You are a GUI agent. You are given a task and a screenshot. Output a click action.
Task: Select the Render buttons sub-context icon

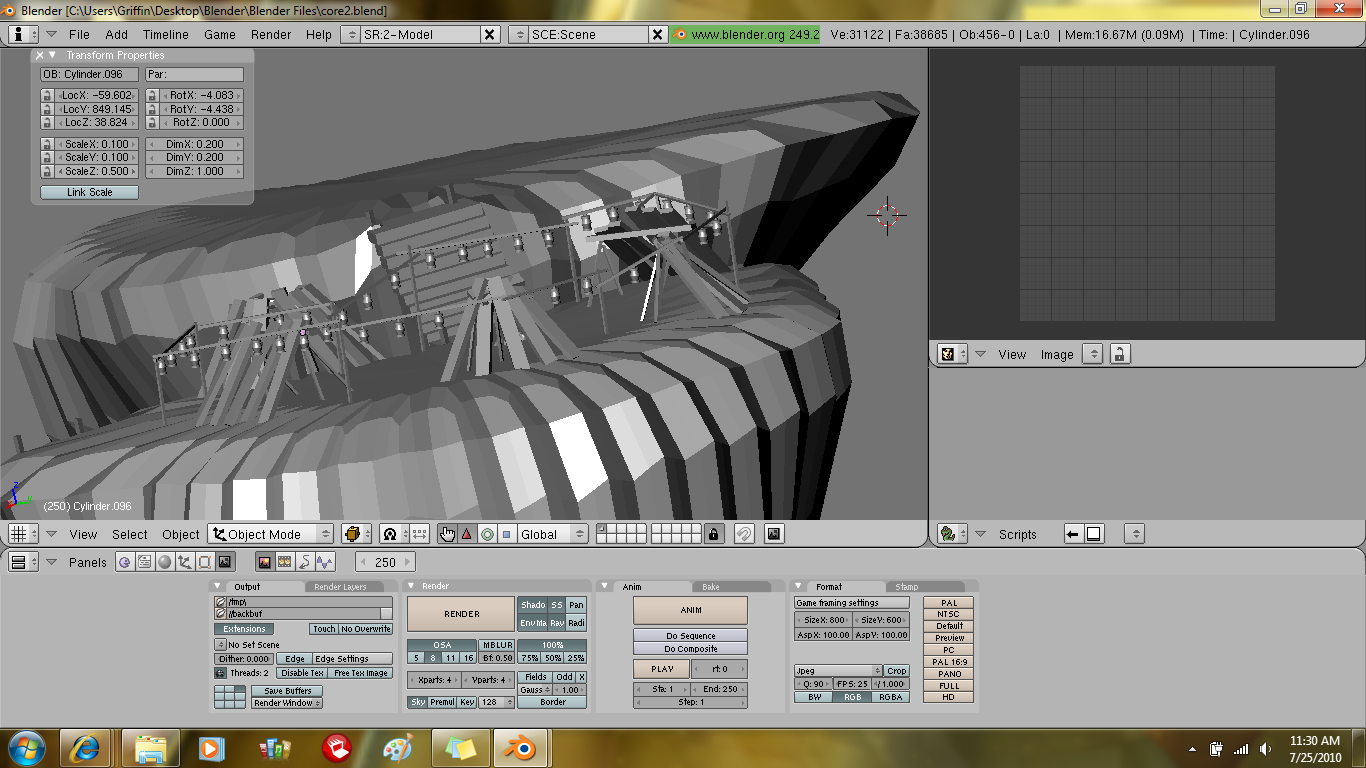click(265, 562)
